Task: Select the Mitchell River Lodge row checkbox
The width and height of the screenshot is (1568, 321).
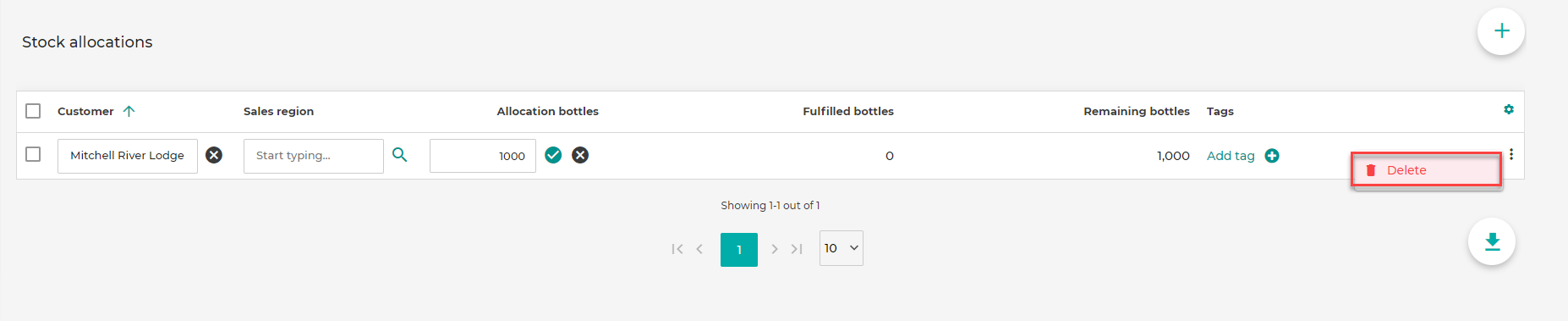Action: point(33,154)
